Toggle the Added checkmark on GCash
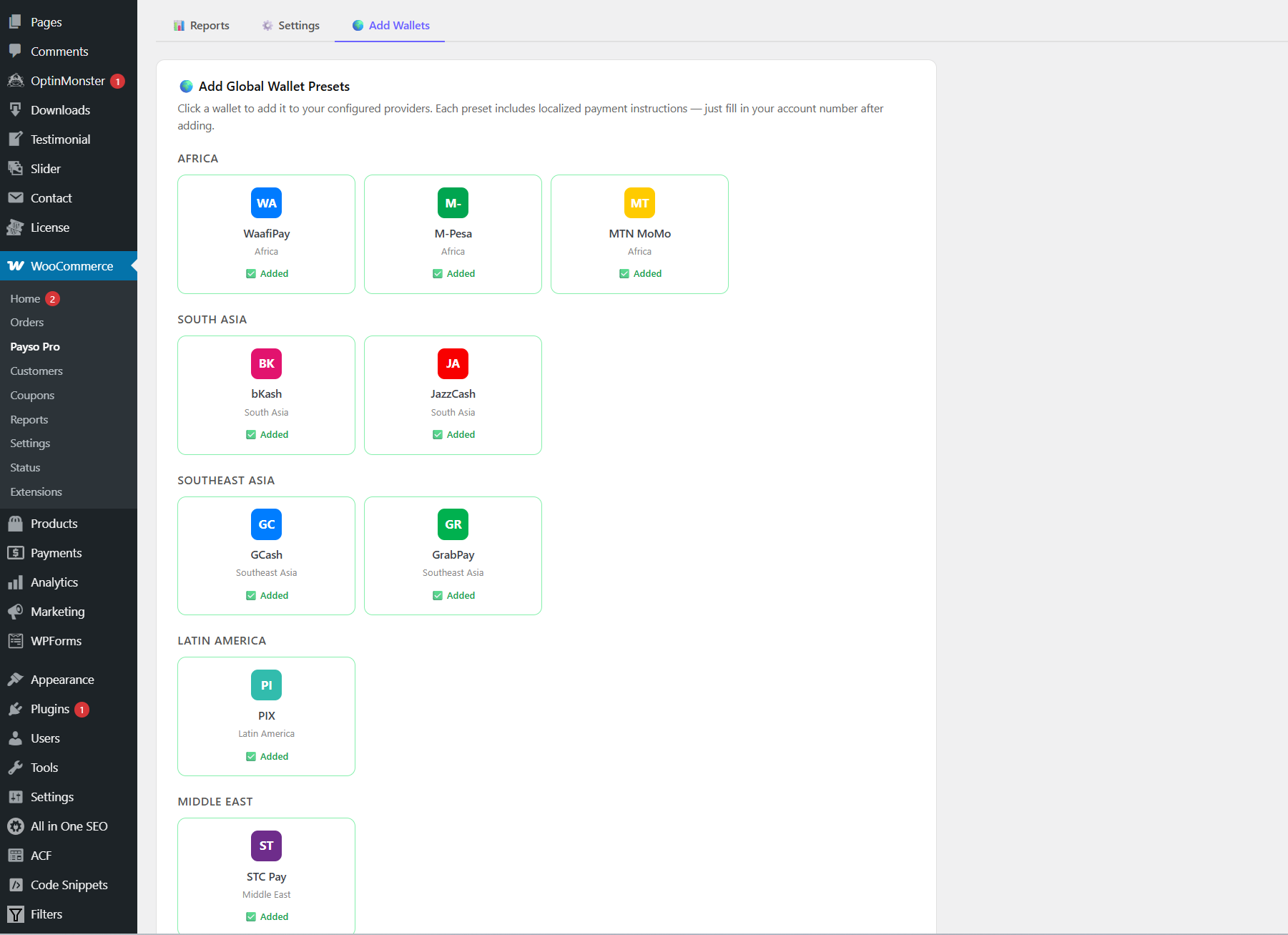The height and width of the screenshot is (935, 1288). point(251,594)
